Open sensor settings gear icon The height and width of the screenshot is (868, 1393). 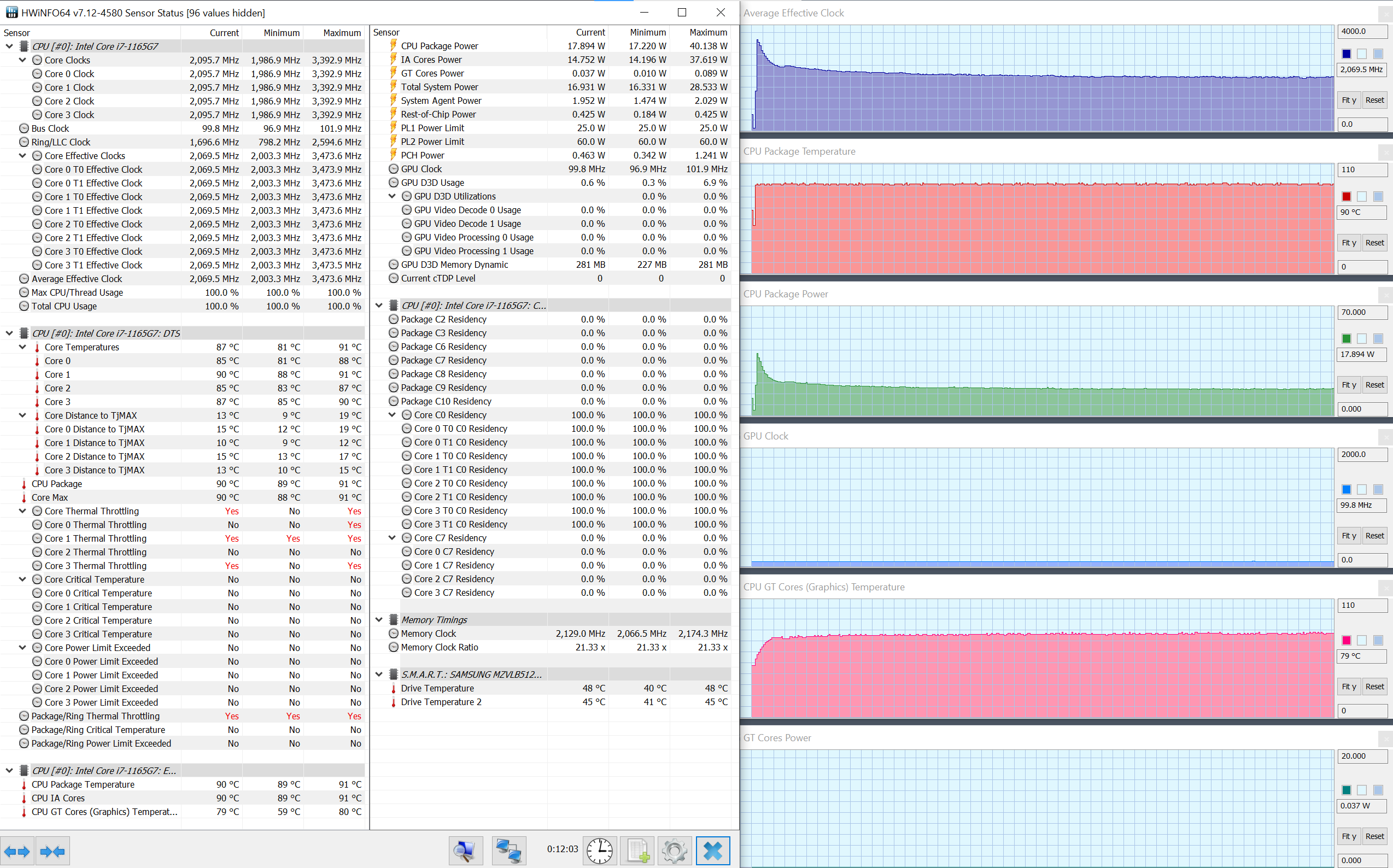tap(674, 850)
